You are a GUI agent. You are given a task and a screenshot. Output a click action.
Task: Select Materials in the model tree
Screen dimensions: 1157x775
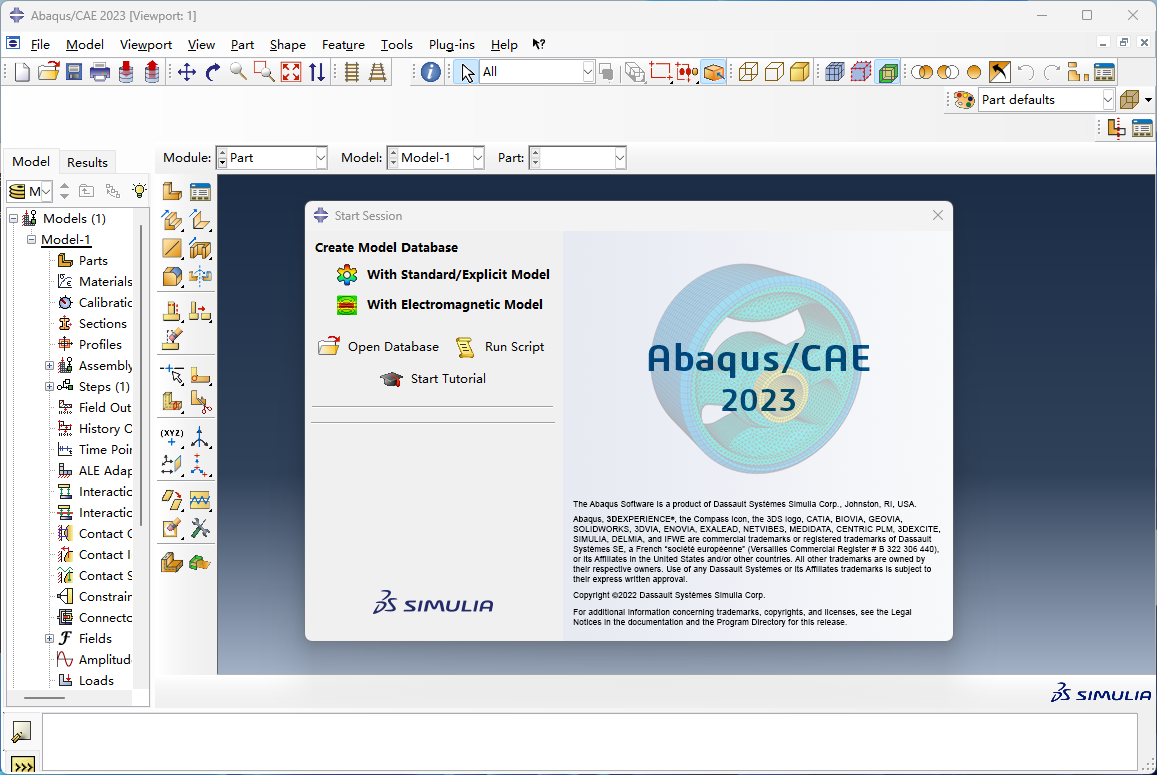pos(106,281)
